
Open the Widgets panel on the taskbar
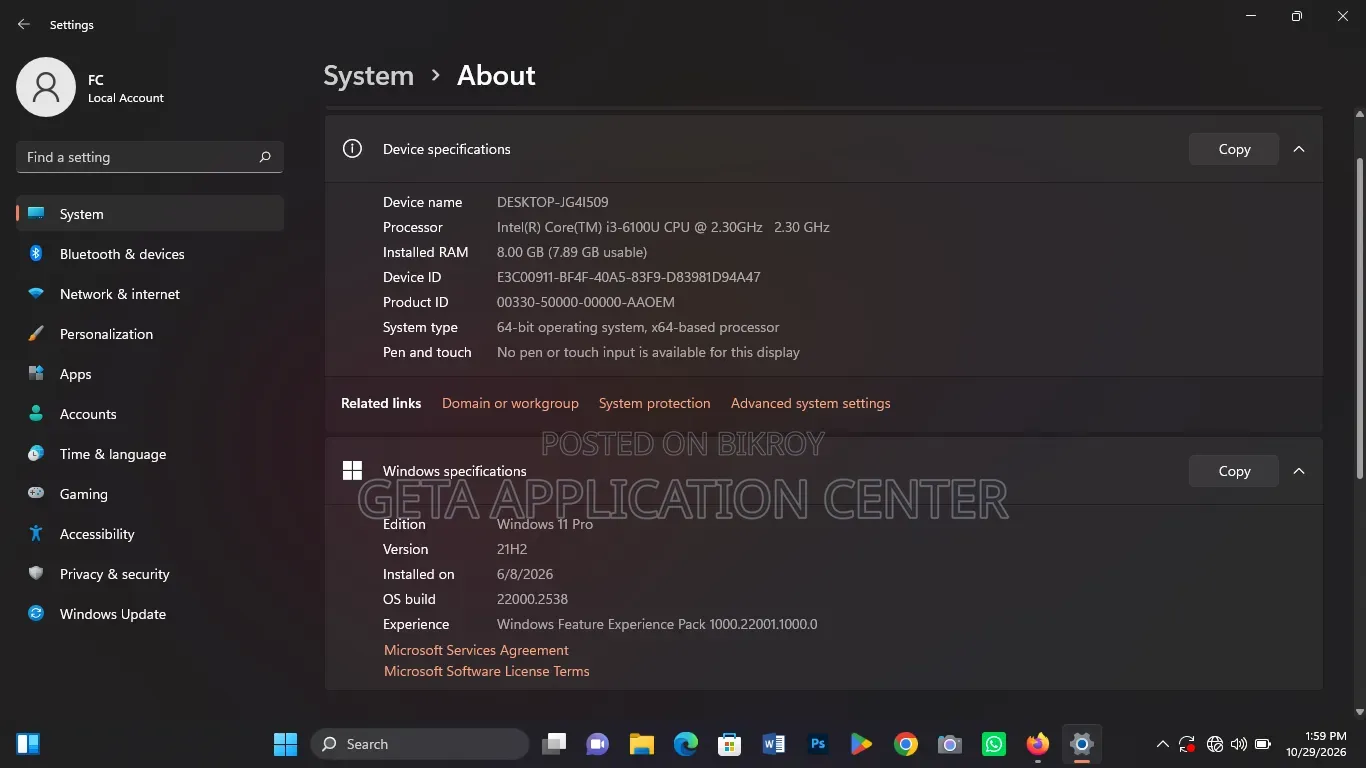[28, 744]
